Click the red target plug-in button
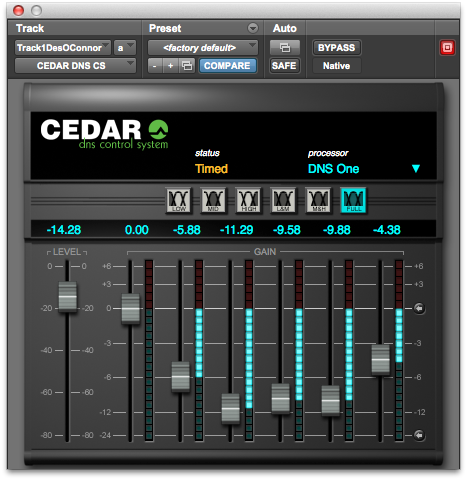Screen dimensions: 467x480 coord(447,48)
